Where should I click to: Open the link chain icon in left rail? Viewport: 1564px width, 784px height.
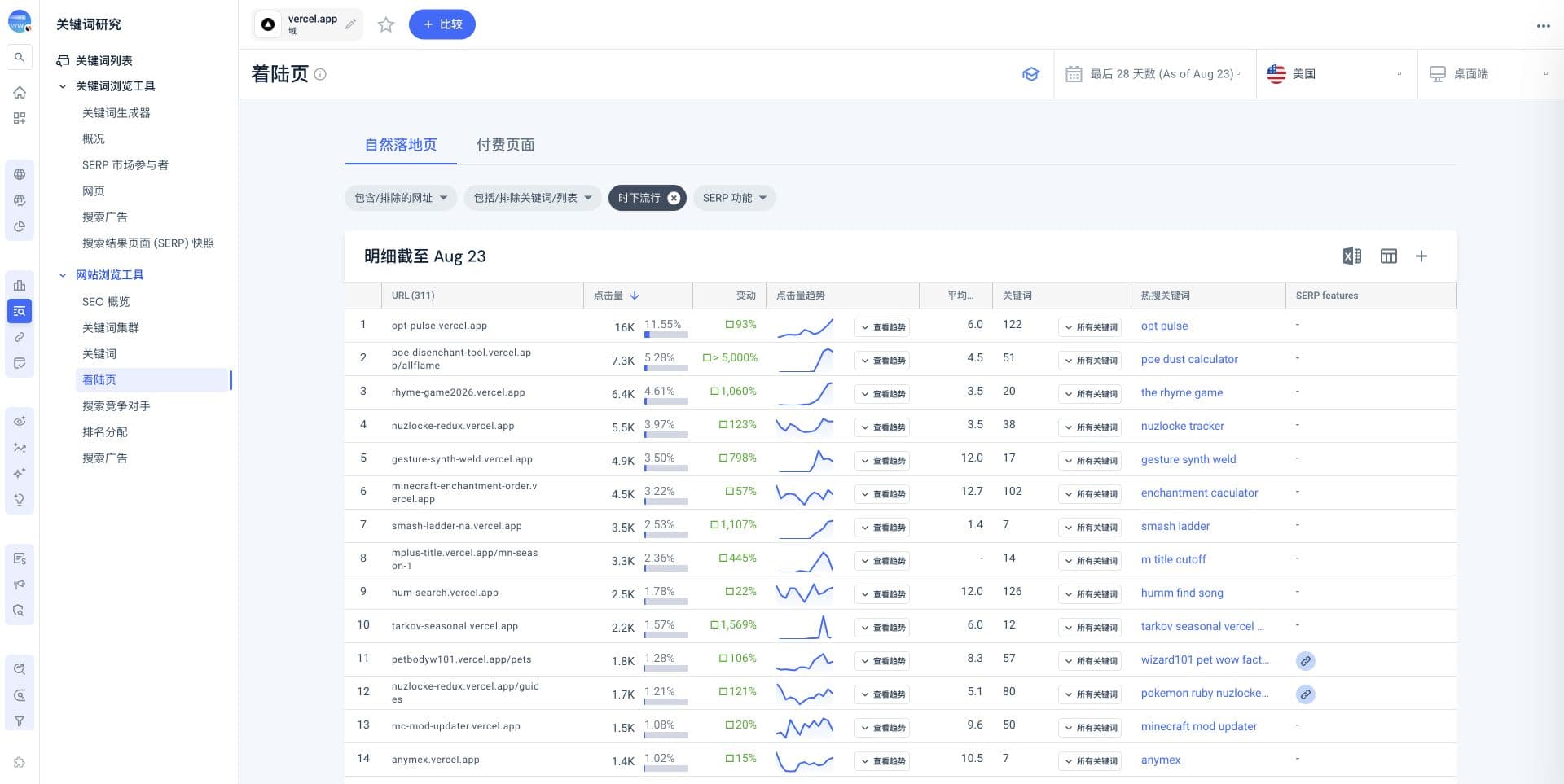(20, 337)
